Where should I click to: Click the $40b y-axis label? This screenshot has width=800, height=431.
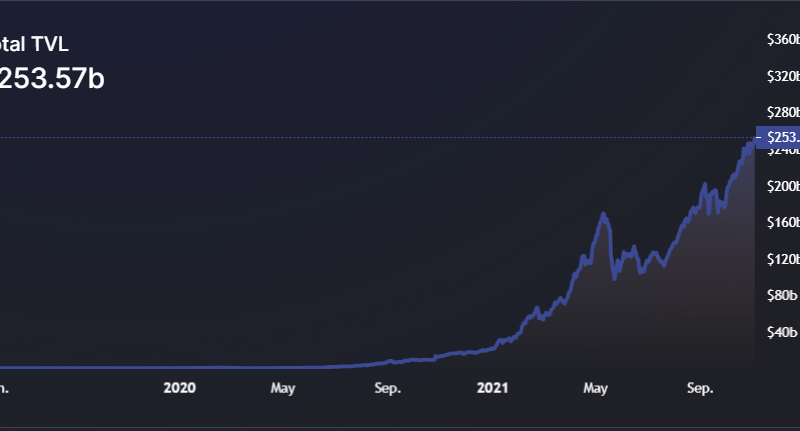tap(781, 332)
